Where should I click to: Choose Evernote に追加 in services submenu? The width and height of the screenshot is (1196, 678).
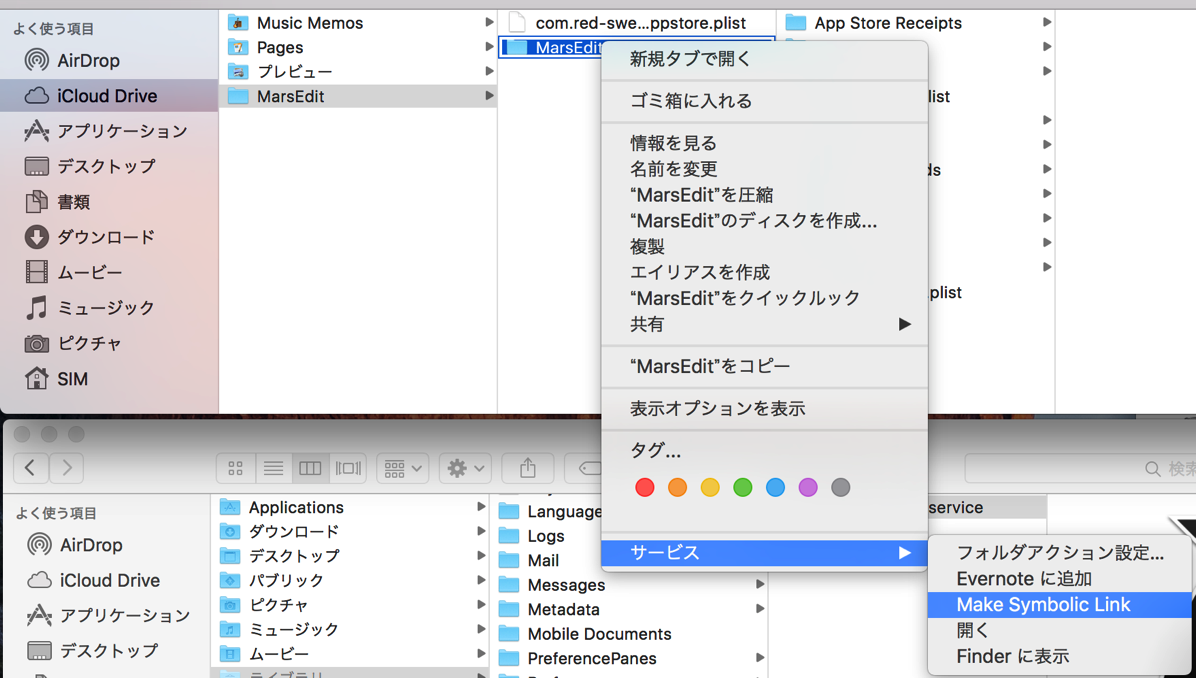(x=1059, y=579)
